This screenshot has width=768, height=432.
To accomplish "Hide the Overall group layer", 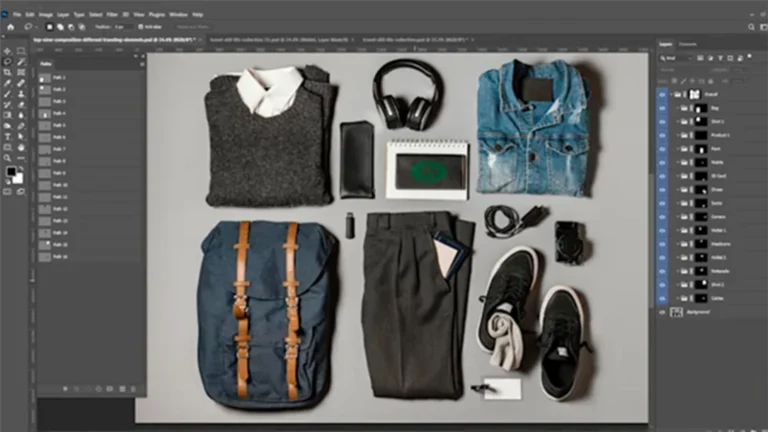I will (x=662, y=95).
